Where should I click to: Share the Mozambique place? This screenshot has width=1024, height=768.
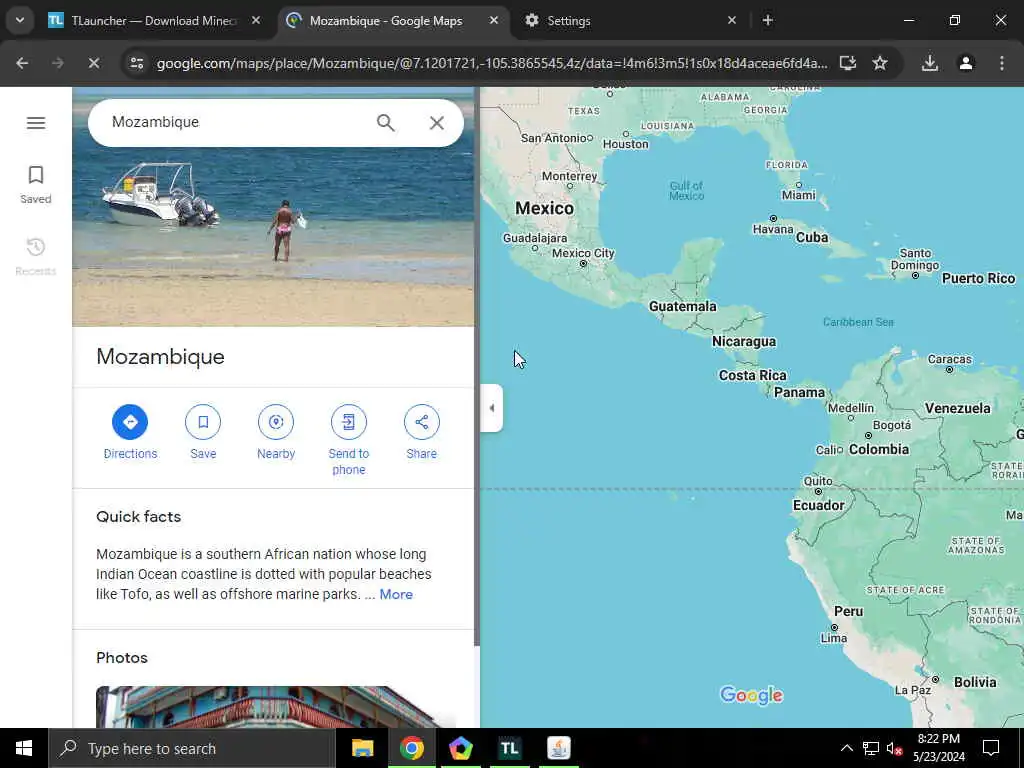click(422, 432)
